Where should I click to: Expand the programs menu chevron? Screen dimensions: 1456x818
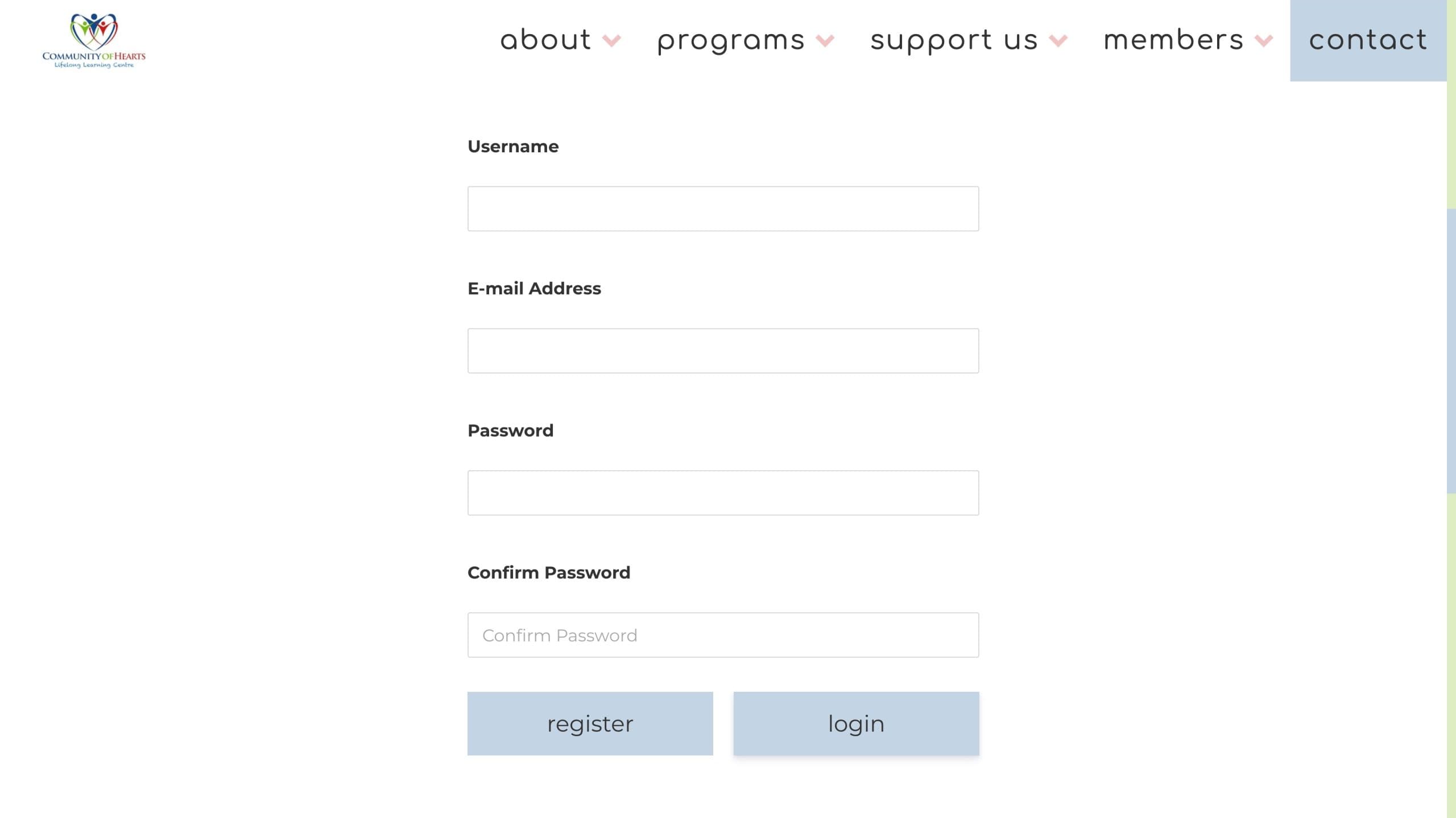pyautogui.click(x=825, y=41)
